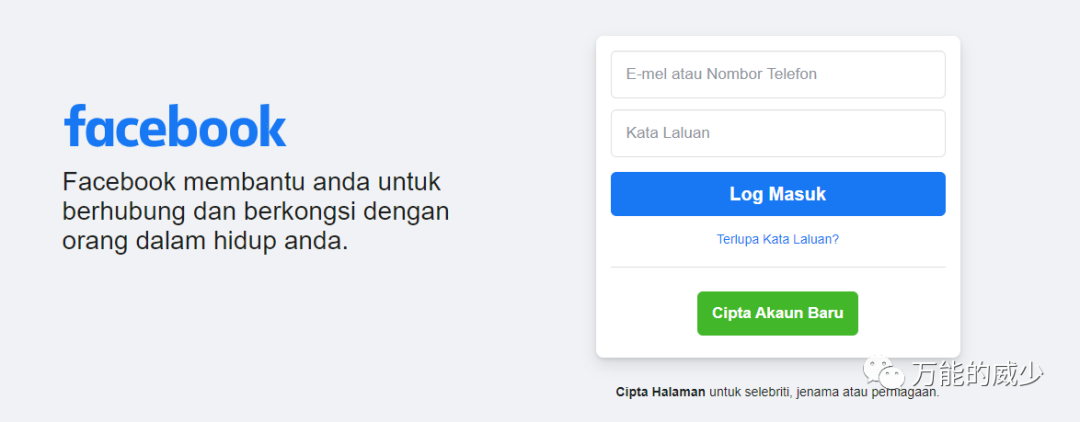Viewport: 1080px width, 422px height.
Task: Click the blue Log Masuk button
Action: 778,194
